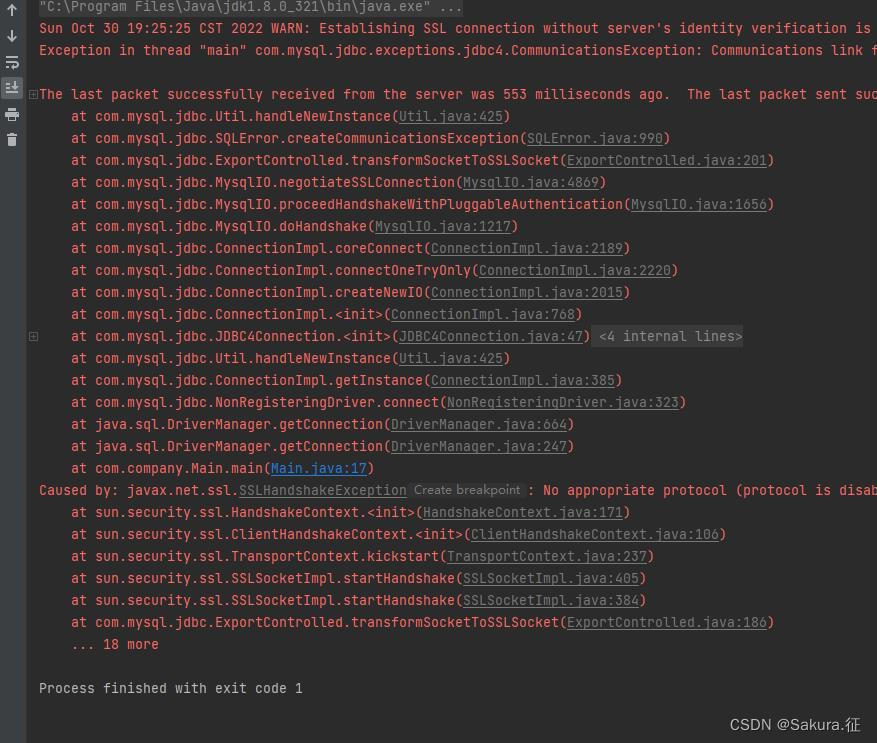Screen dimensions: 877x743
Task: Click the trash icon to clear console output
Action: pyautogui.click(x=12, y=140)
